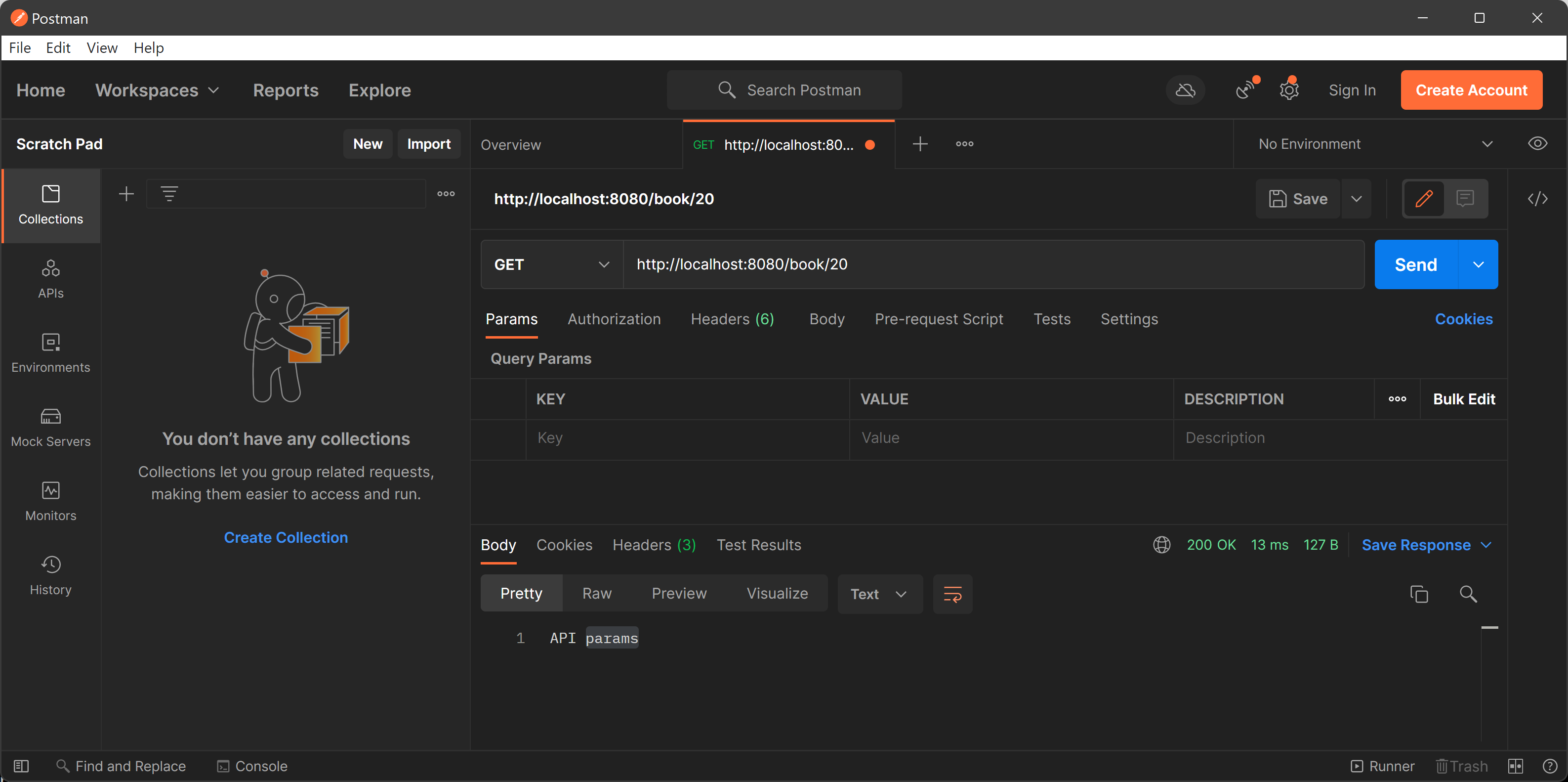Image resolution: width=1568 pixels, height=782 pixels.
Task: Open the Runner in status bar
Action: pyautogui.click(x=1382, y=766)
